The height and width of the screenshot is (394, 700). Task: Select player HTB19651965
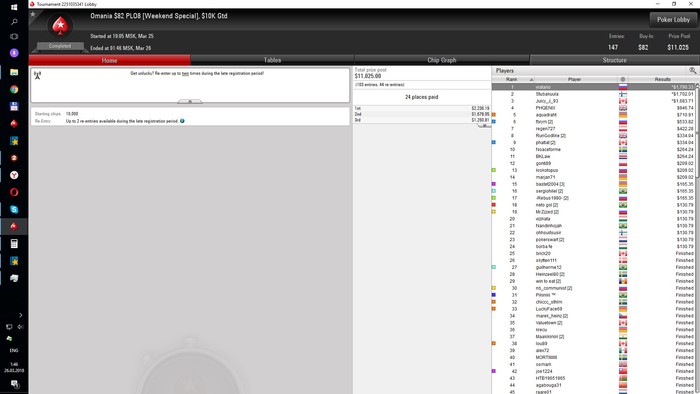click(594, 378)
